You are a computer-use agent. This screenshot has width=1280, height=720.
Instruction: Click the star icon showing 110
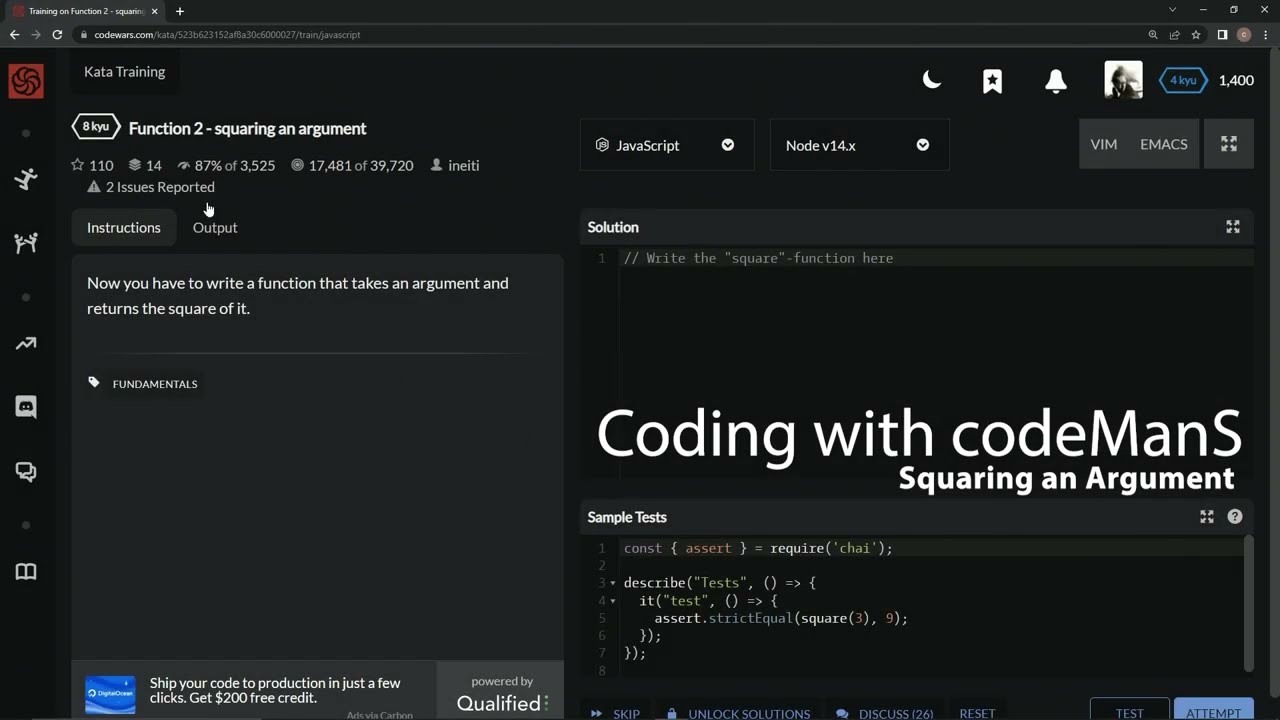point(78,165)
